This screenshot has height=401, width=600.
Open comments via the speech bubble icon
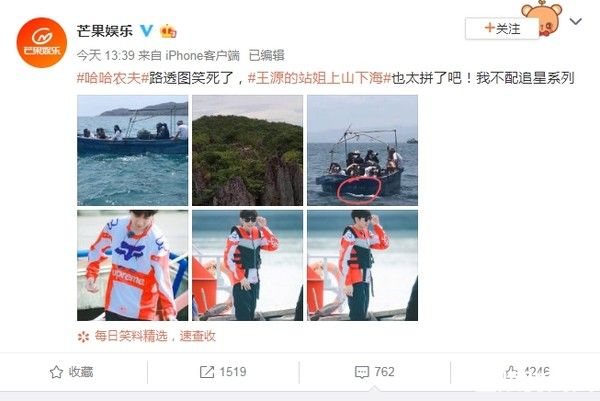tap(362, 372)
